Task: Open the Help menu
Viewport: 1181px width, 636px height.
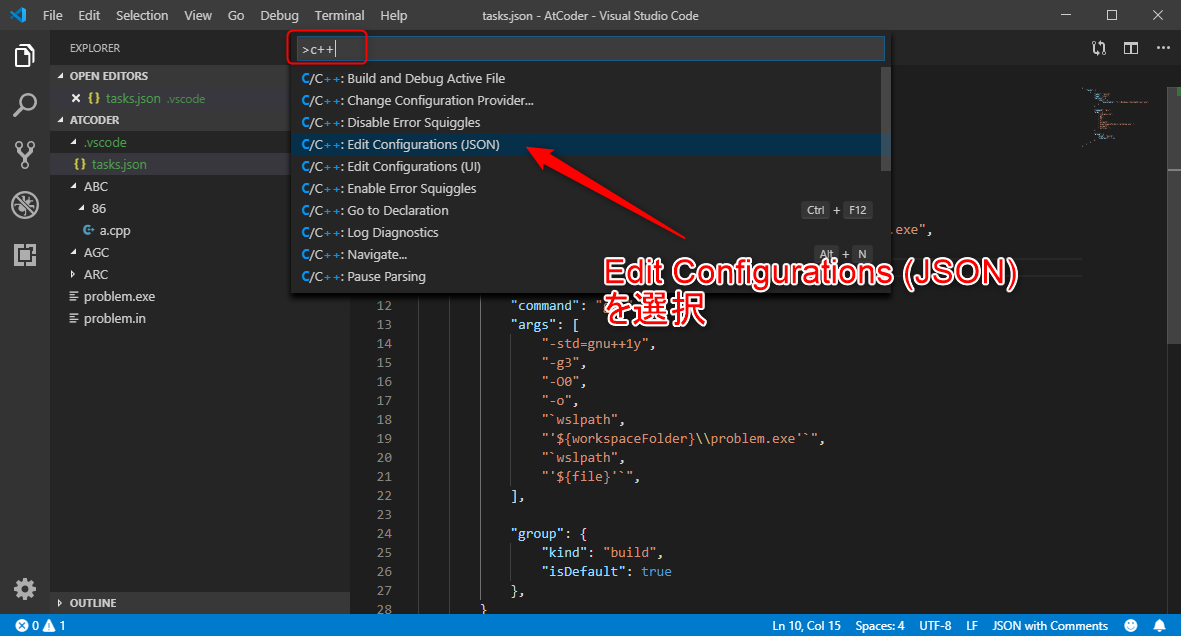Action: pos(393,15)
